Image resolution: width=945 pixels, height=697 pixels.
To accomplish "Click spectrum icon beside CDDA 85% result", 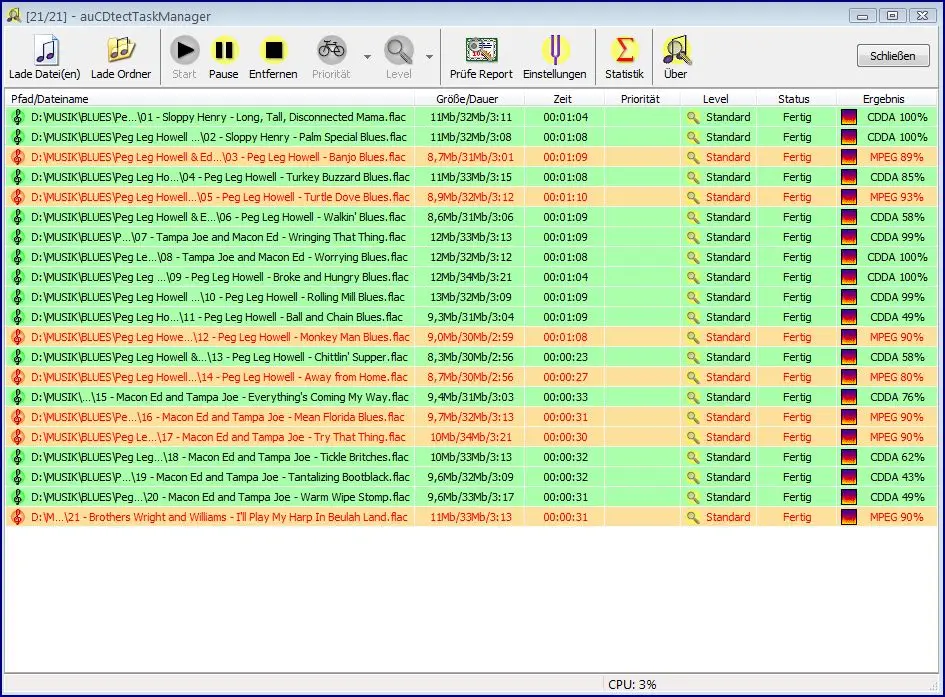I will tap(849, 177).
